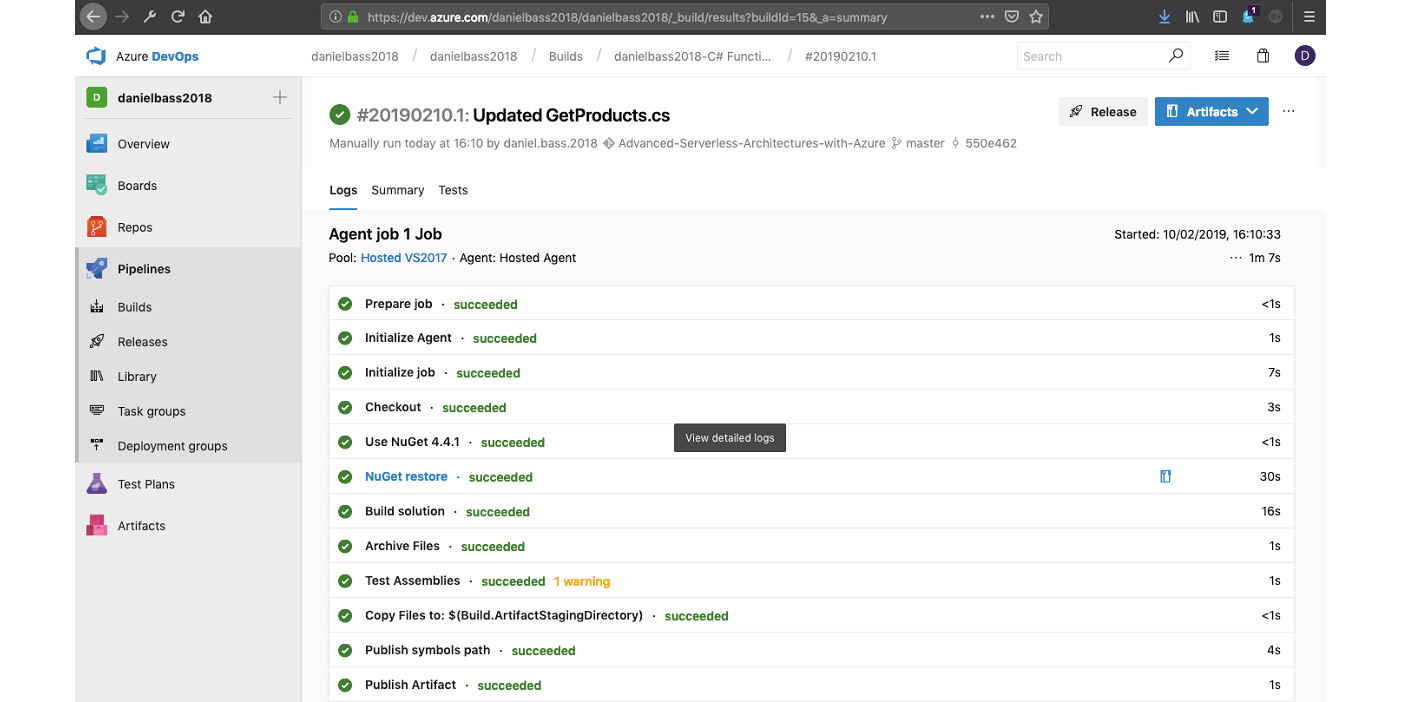Open the Publish symbols path log row

(811, 650)
